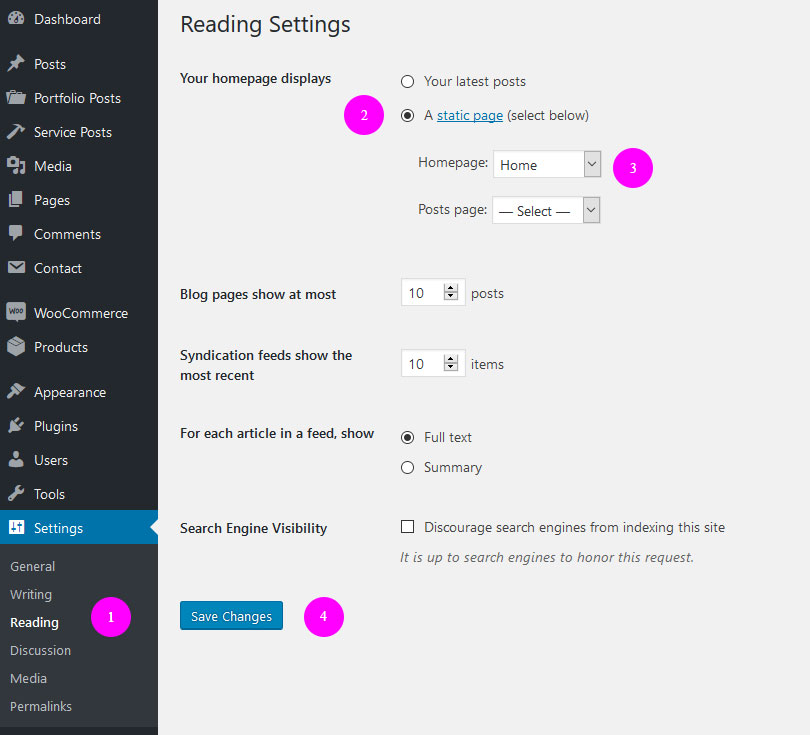This screenshot has width=810, height=735.
Task: Follow the 'static page' link
Action: point(469,115)
